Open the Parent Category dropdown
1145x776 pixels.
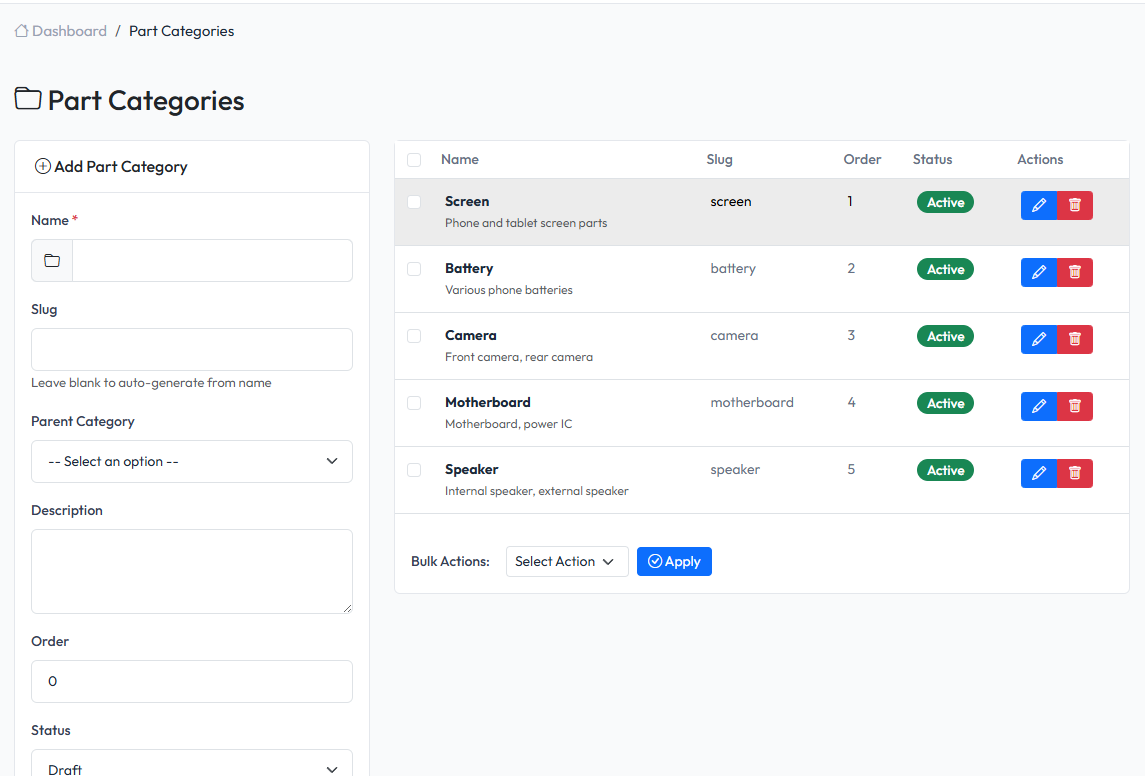point(191,461)
